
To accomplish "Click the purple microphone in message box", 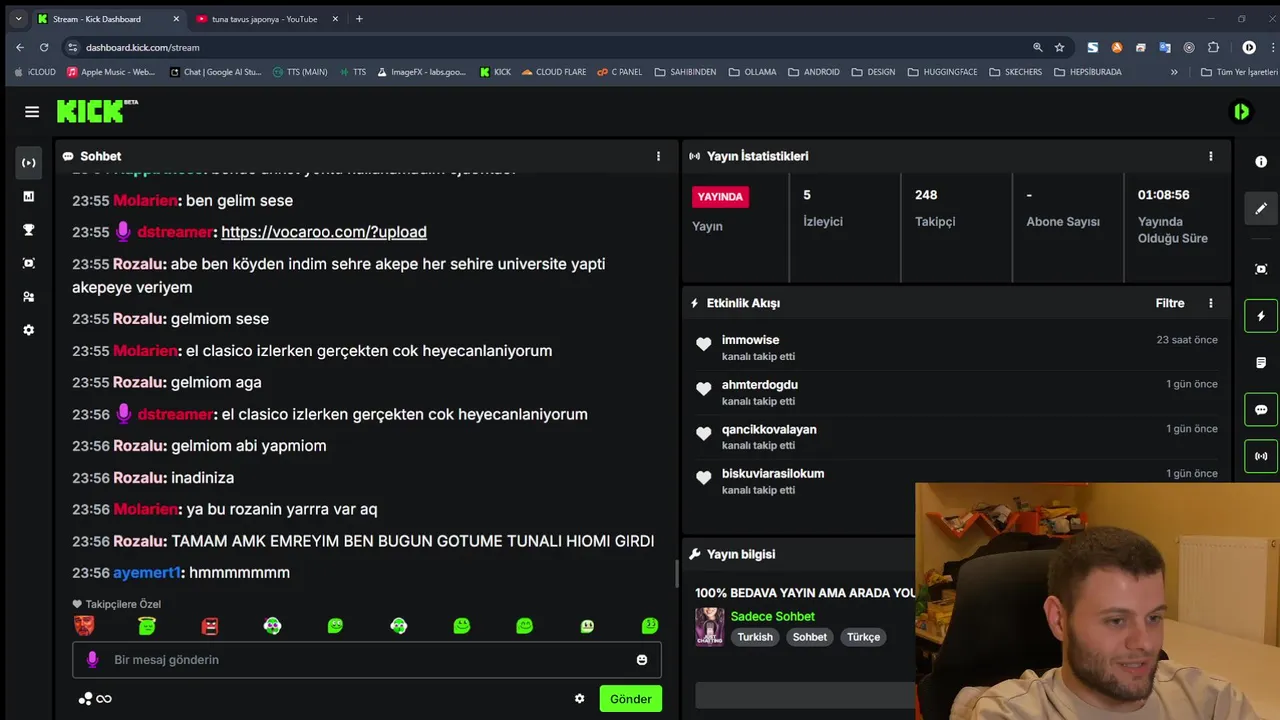I will [92, 659].
